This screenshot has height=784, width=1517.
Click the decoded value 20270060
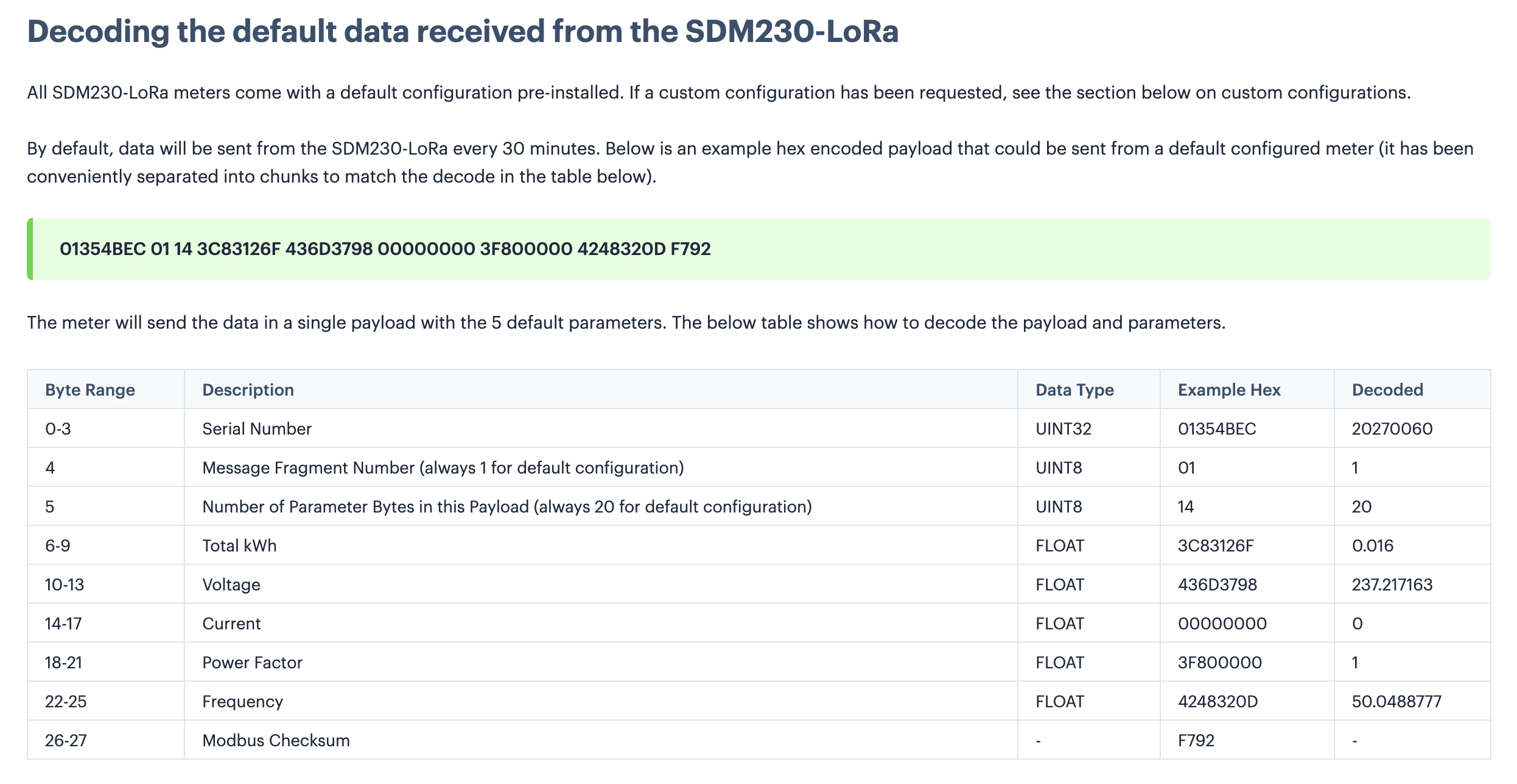[1392, 429]
